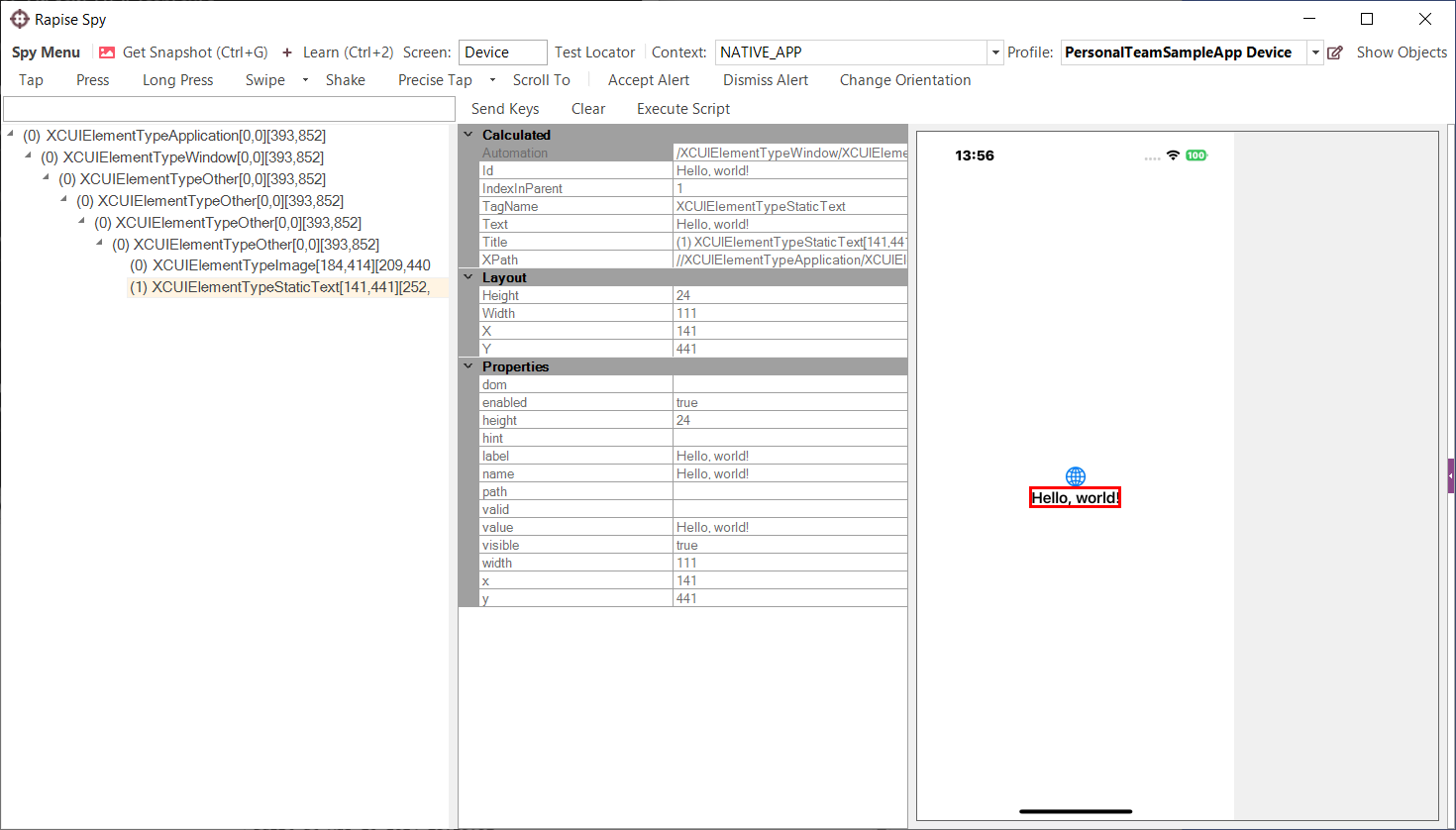1456x830 pixels.
Task: Collapse the Layout section
Action: 468,277
